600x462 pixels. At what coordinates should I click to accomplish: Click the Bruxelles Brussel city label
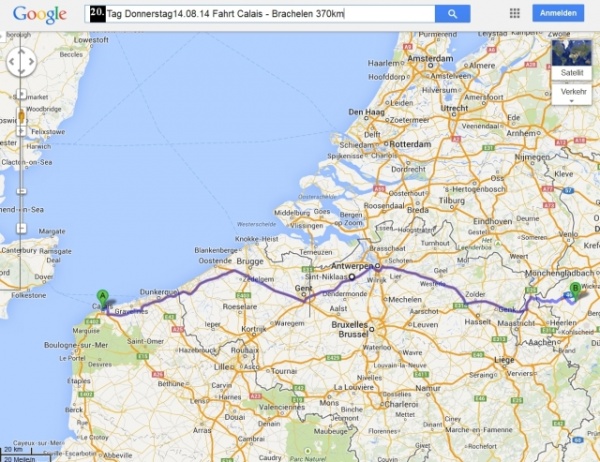point(350,329)
